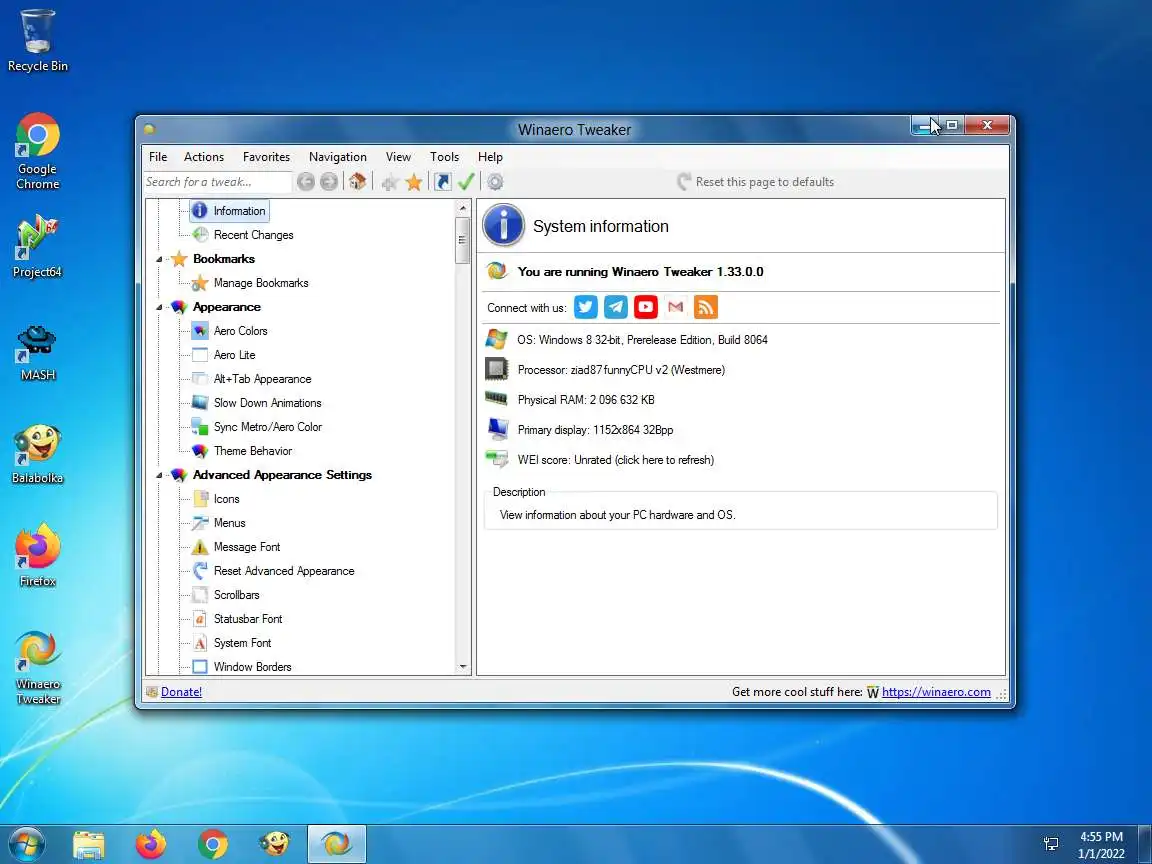Screen dimensions: 1152x864
Task: Select Slow Down Animations in the tree
Action: [267, 403]
